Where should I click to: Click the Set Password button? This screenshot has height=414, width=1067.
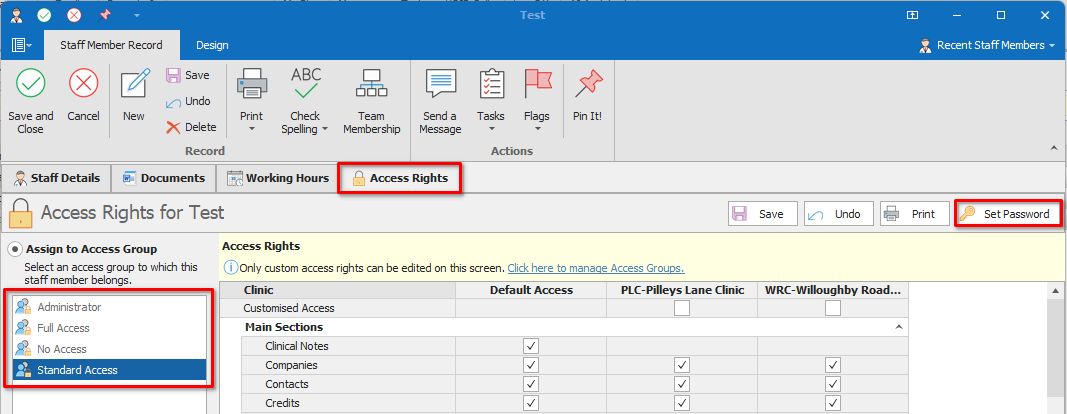[1006, 214]
